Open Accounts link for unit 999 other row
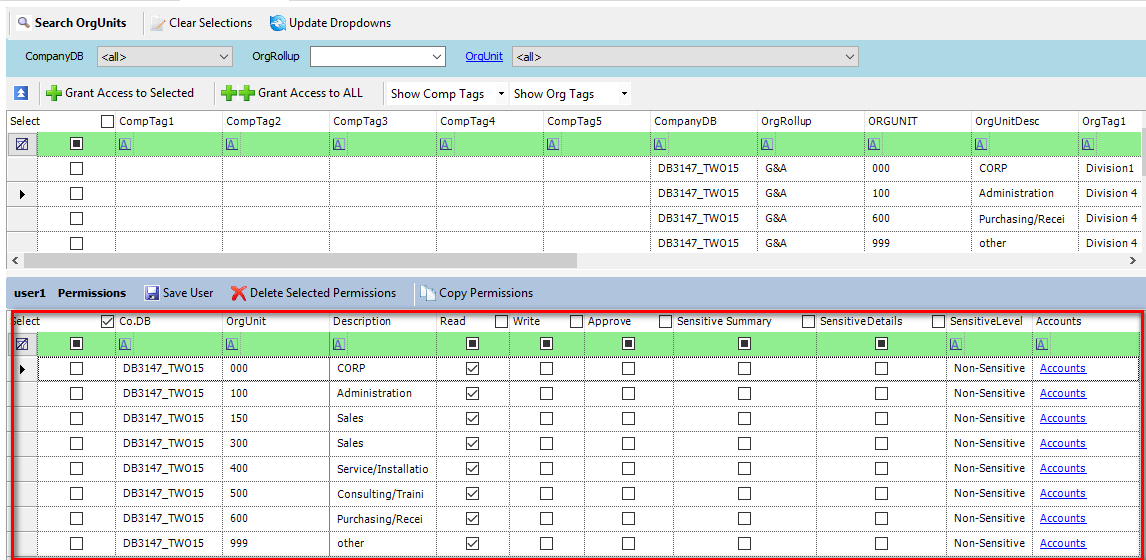Screen dimensions: 1146x560 [1063, 543]
